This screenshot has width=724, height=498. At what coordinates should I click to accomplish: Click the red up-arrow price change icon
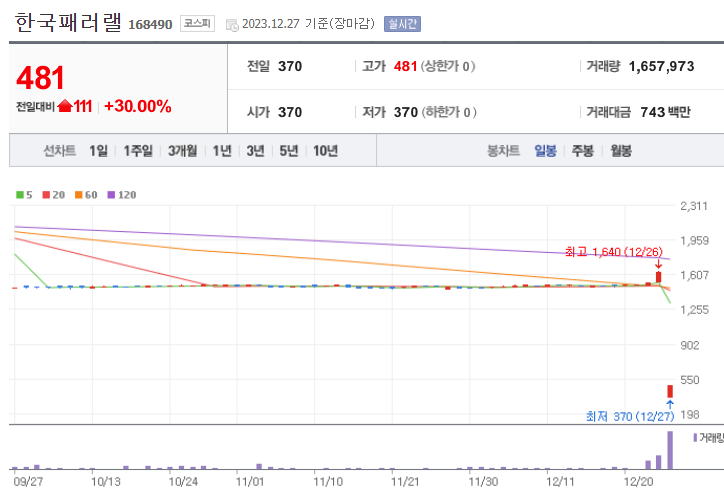click(x=65, y=107)
